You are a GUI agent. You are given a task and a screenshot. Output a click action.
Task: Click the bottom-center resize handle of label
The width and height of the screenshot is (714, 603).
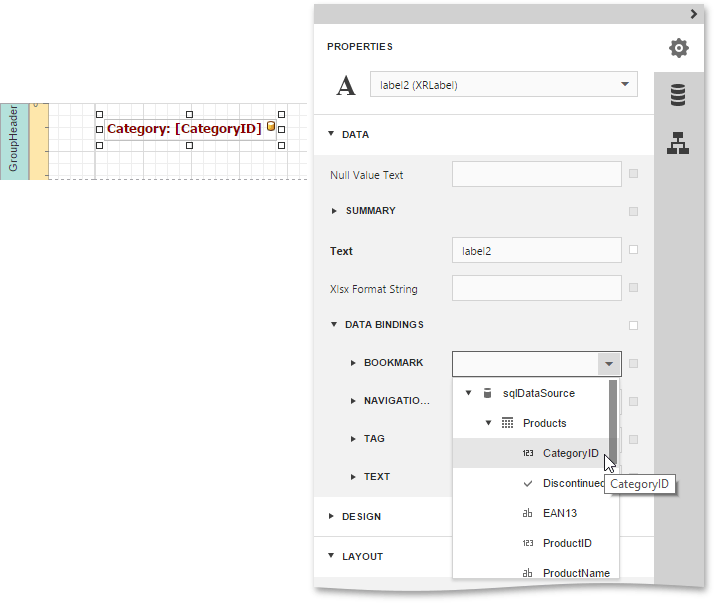point(189,145)
